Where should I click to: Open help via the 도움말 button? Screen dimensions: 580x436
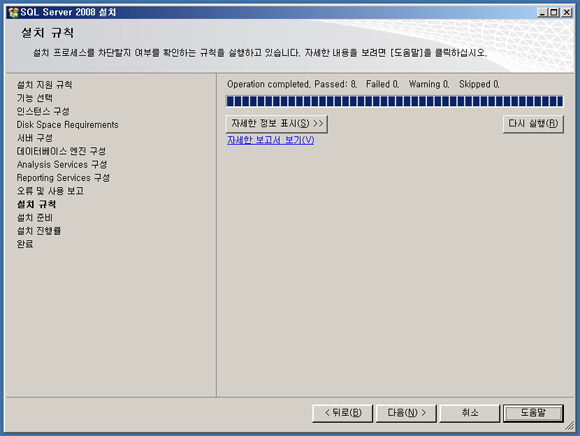pyautogui.click(x=533, y=413)
